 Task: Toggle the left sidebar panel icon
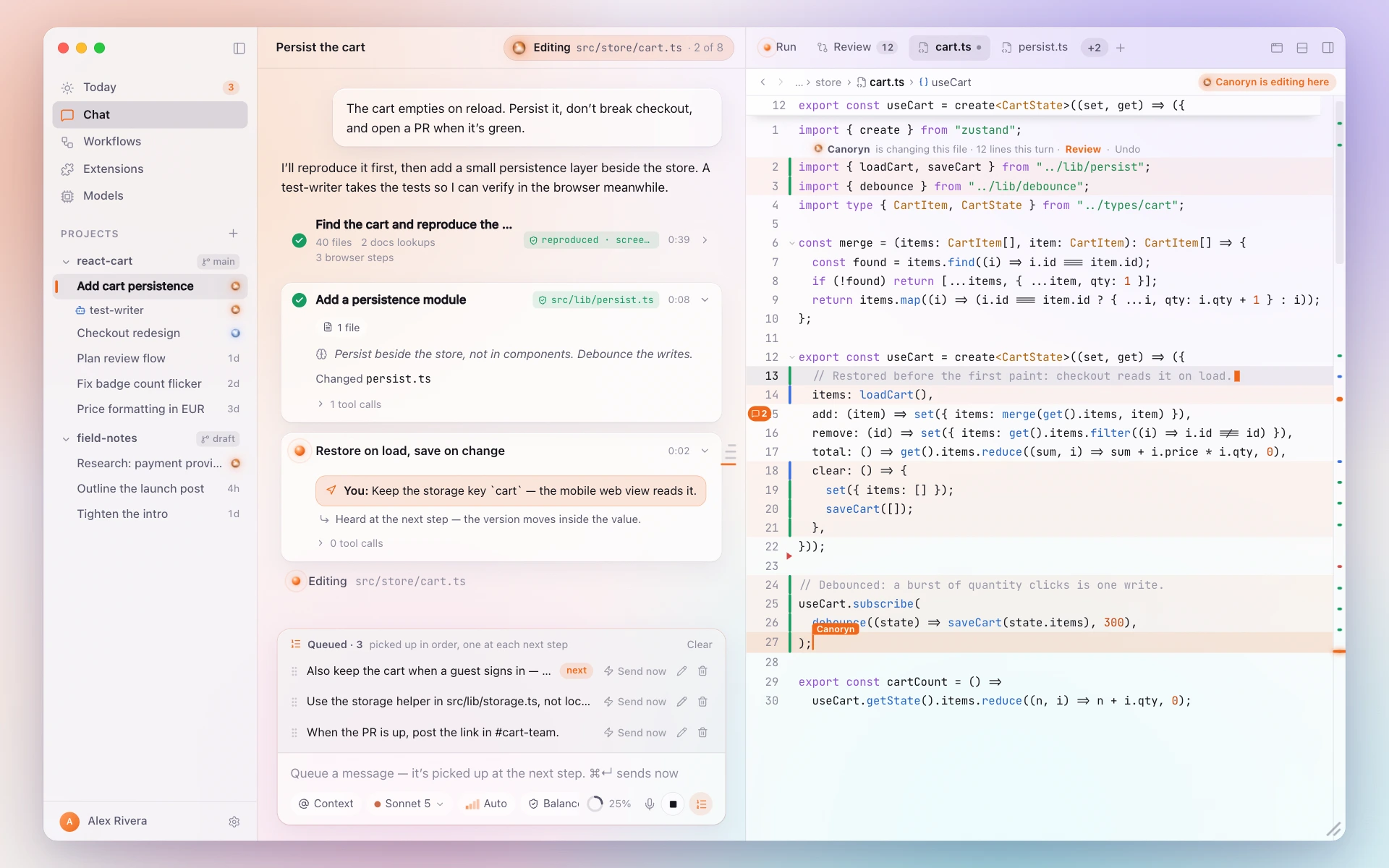239,48
